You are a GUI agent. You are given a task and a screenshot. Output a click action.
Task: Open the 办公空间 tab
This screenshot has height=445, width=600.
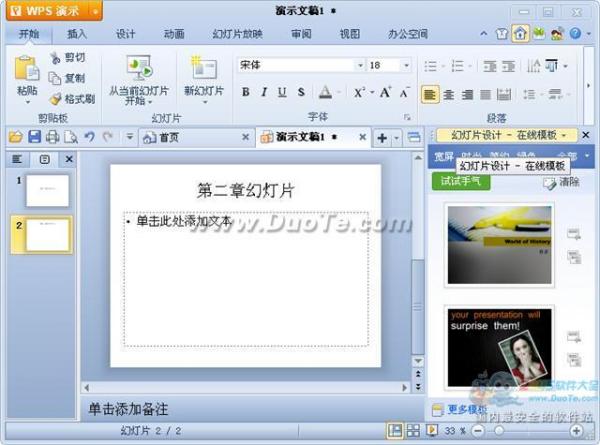(x=408, y=34)
